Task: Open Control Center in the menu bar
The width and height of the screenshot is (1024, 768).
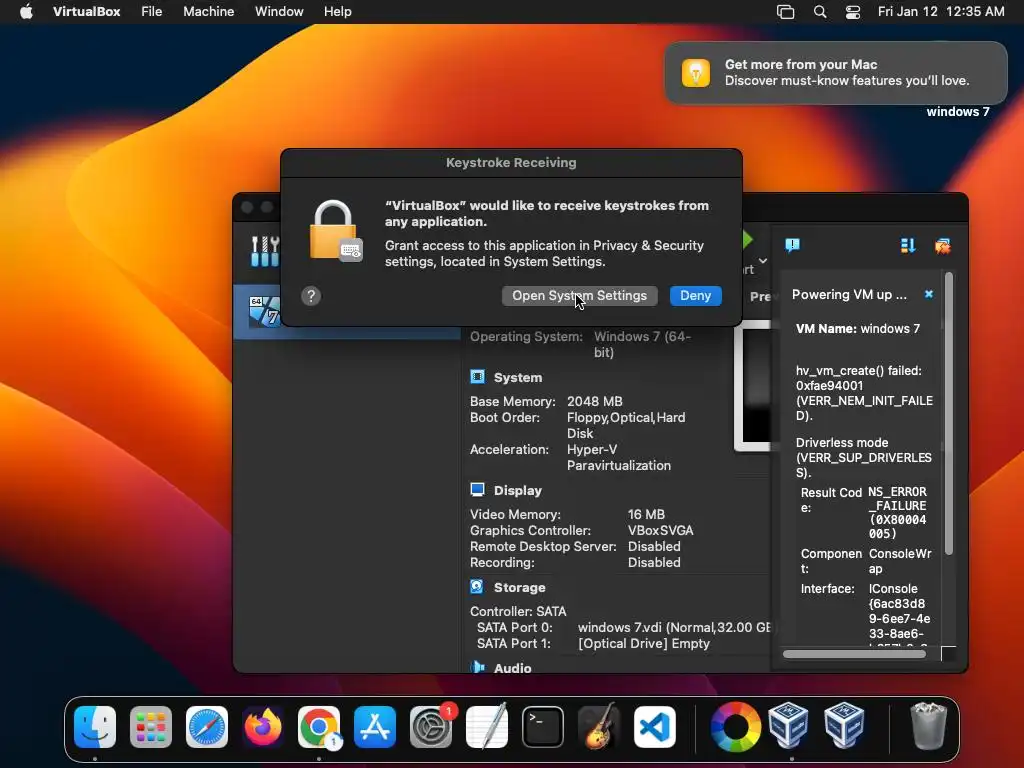Action: [852, 12]
